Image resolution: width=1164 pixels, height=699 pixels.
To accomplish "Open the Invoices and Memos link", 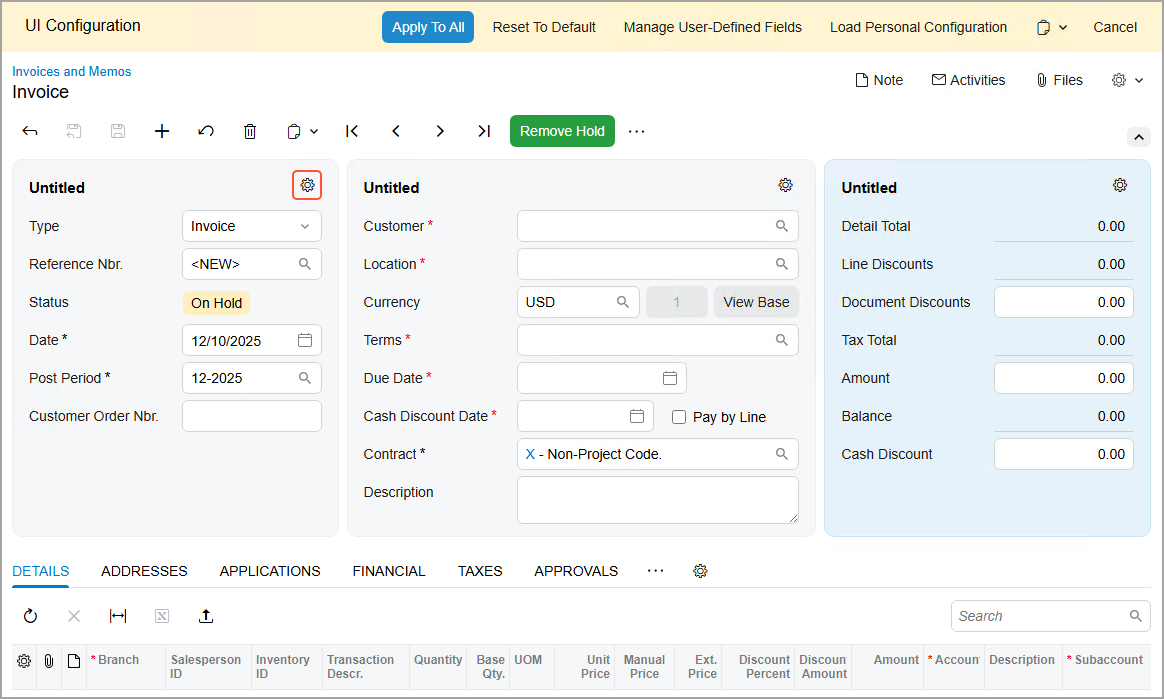I will [x=71, y=71].
